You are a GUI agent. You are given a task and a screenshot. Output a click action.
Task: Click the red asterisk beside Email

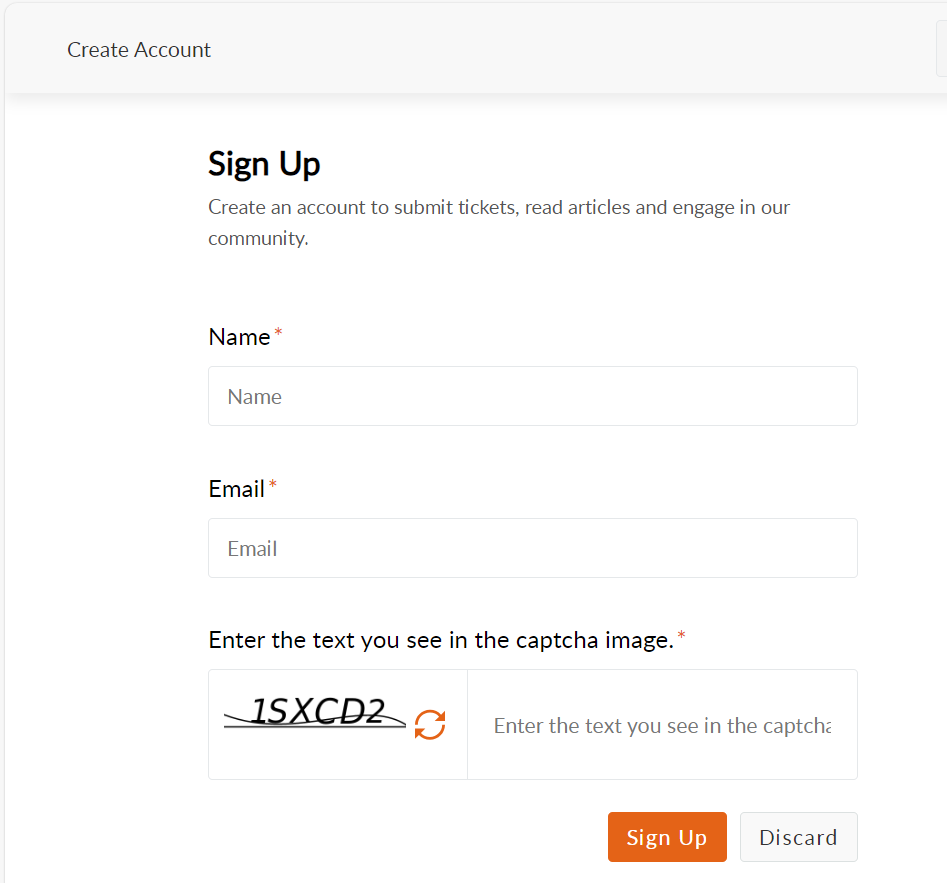pos(273,487)
